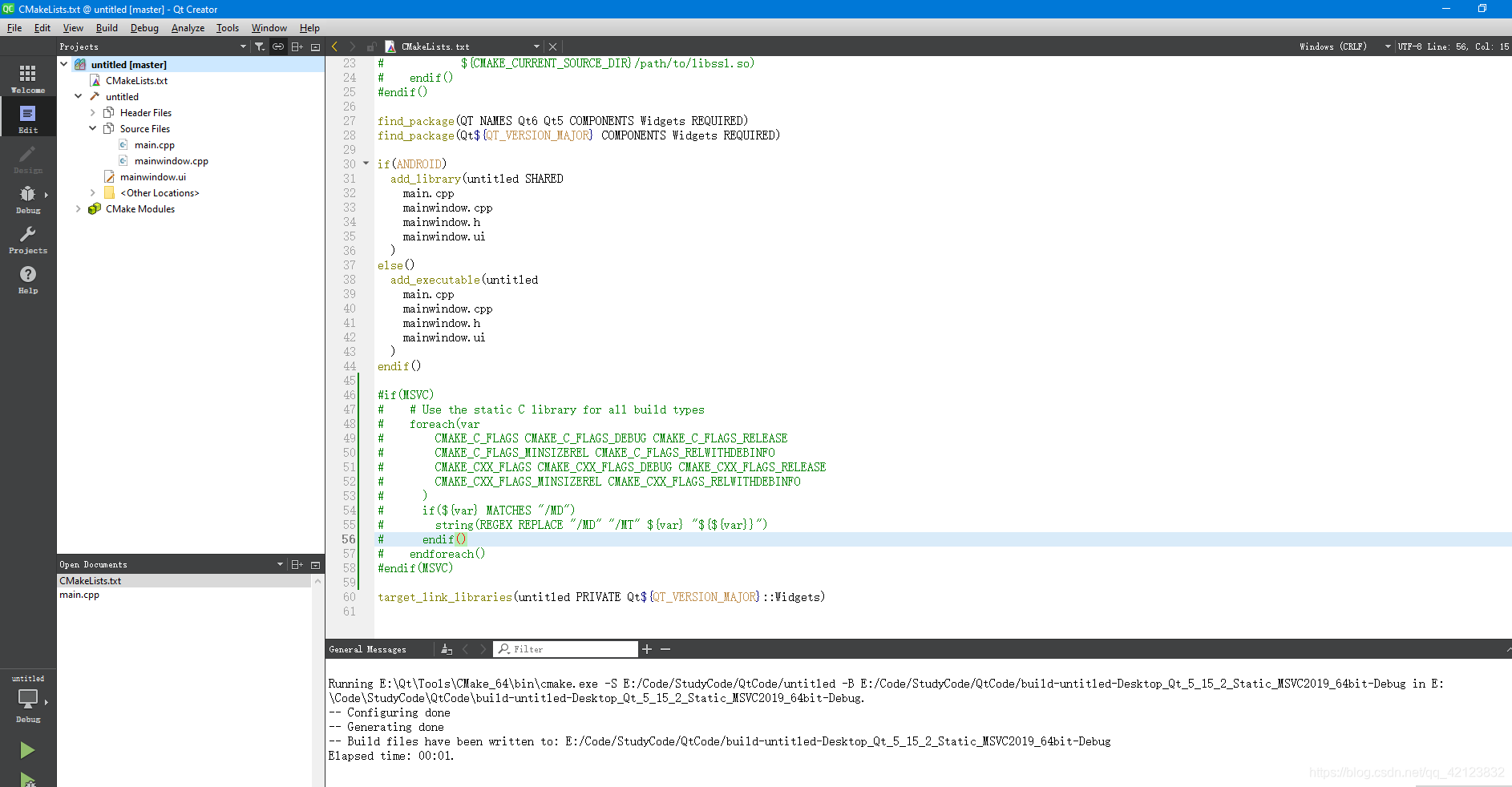Click the filter tree icon in Projects panel
This screenshot has height=787, width=1512.
click(260, 46)
